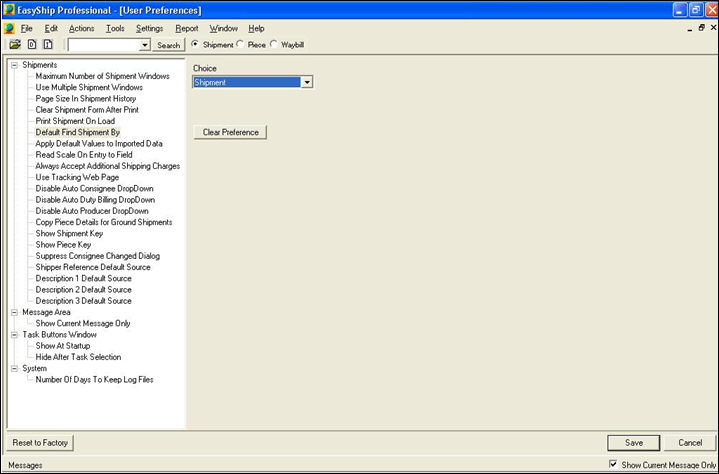
Task: Select Show Piece Key
Action: coord(63,245)
